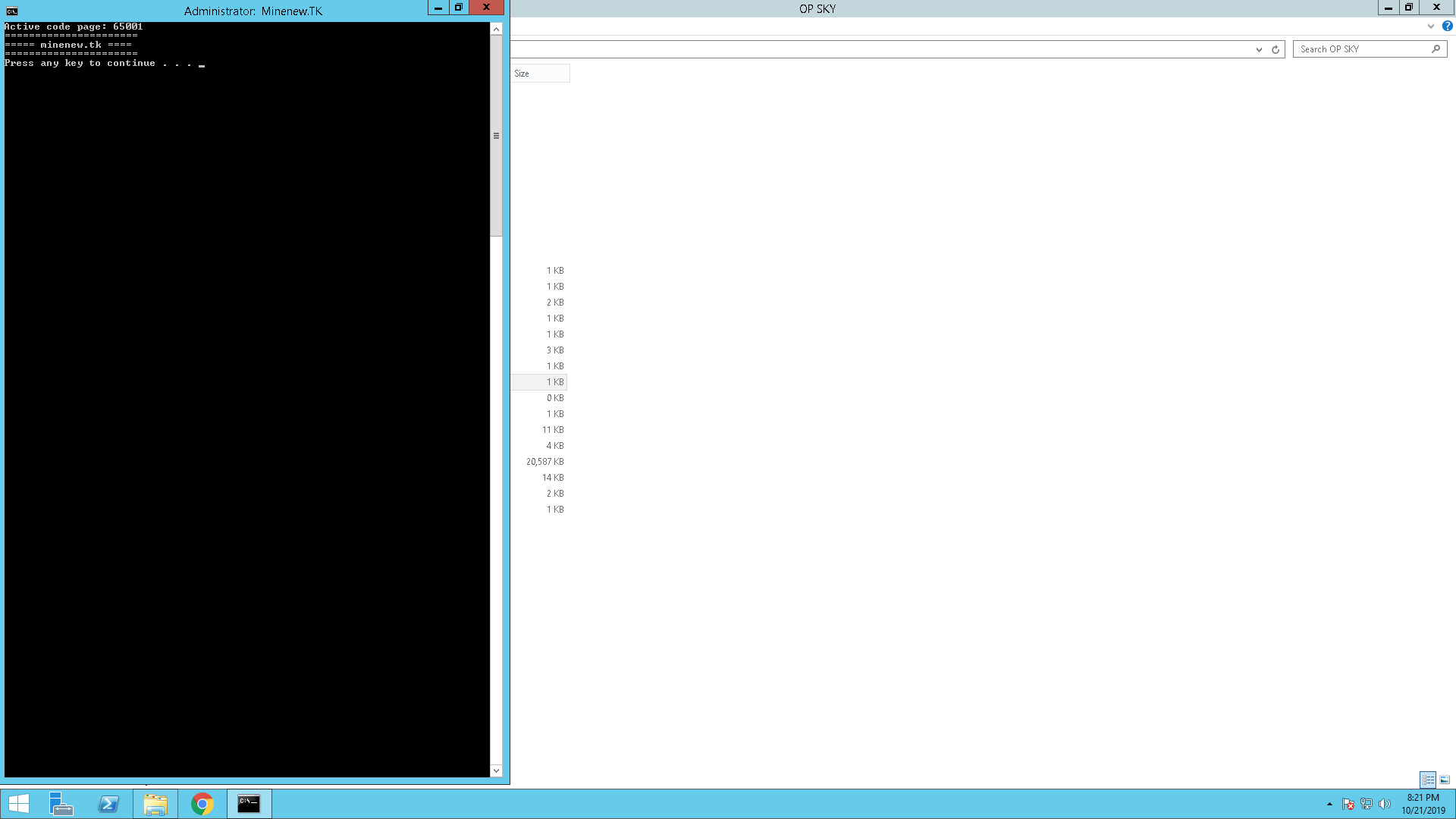
Task: Click the volume speaker tray icon
Action: coord(1384,804)
